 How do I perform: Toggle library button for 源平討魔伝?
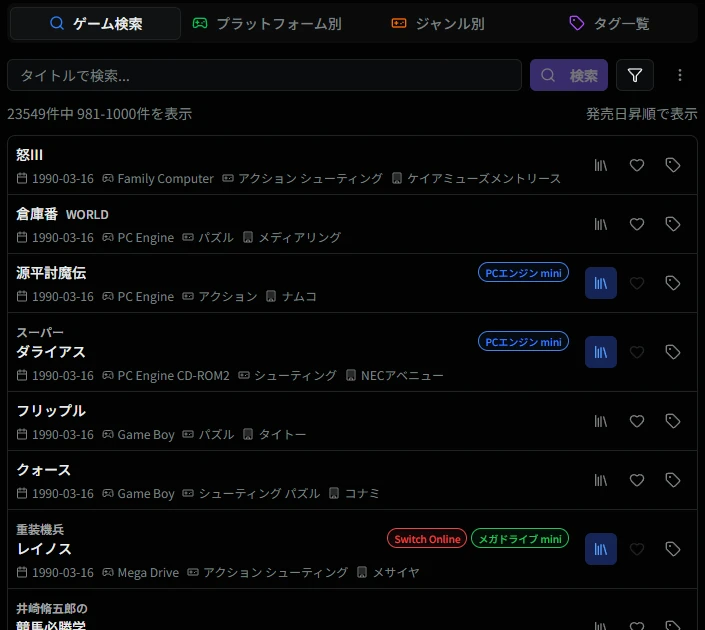601,283
